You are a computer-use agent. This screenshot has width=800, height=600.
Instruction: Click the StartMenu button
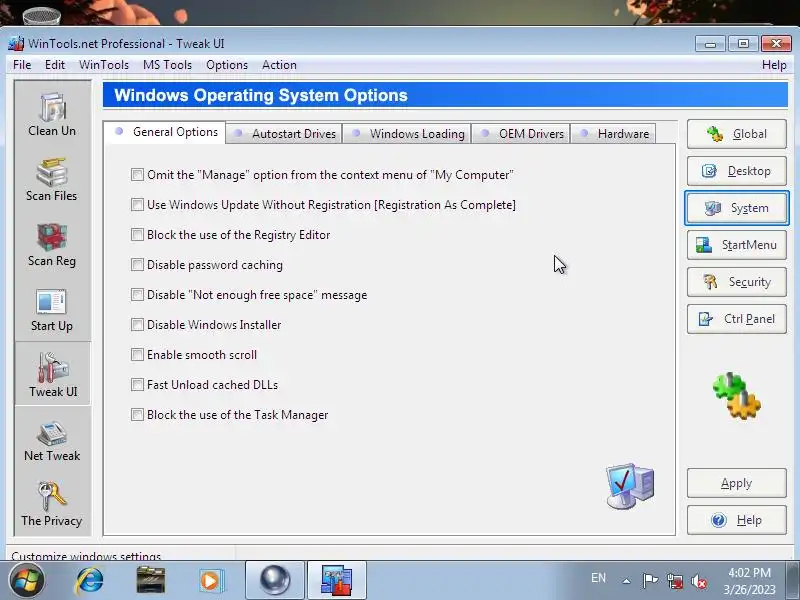(x=737, y=245)
